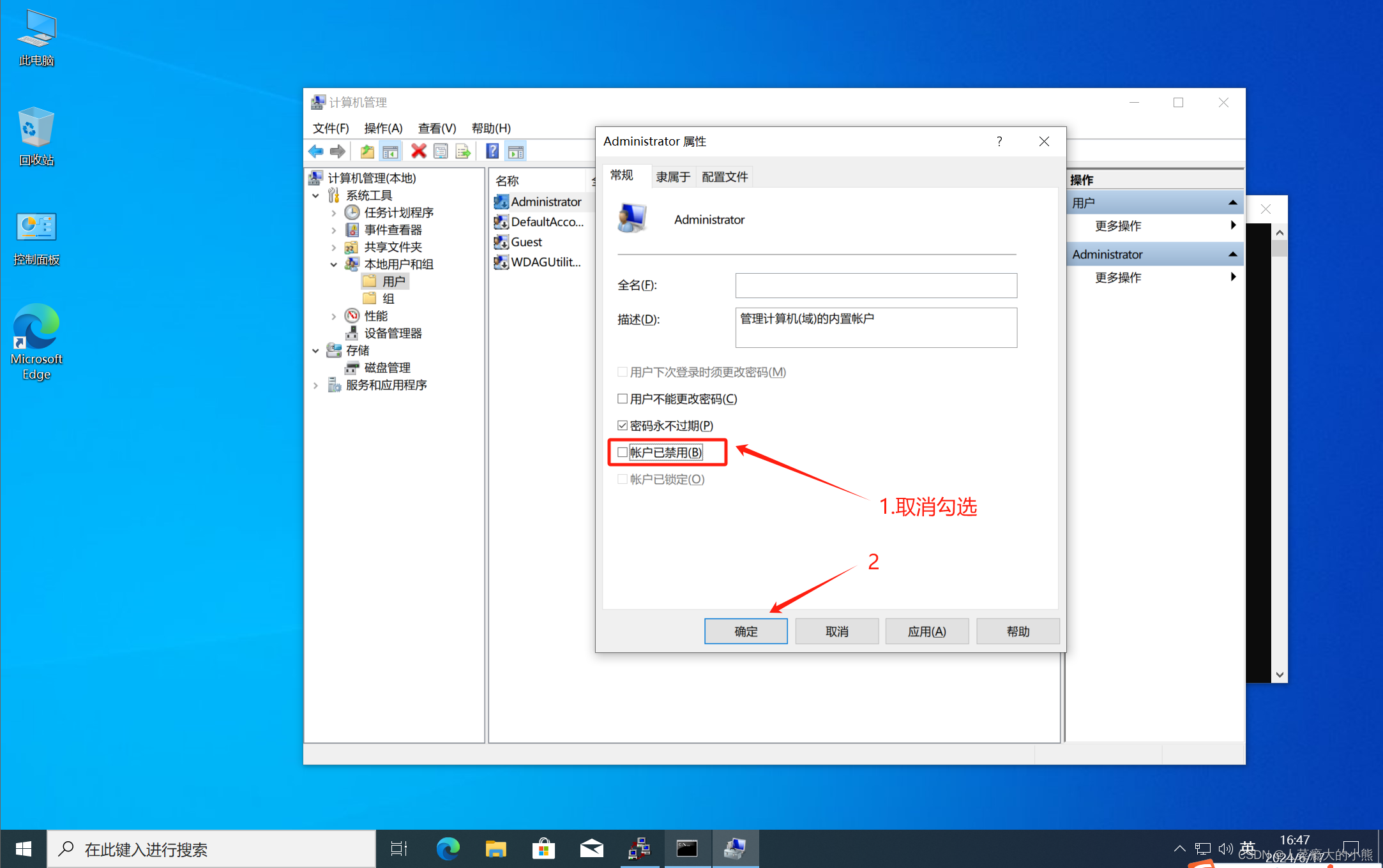Click the red X delete toolbar icon

pyautogui.click(x=418, y=151)
